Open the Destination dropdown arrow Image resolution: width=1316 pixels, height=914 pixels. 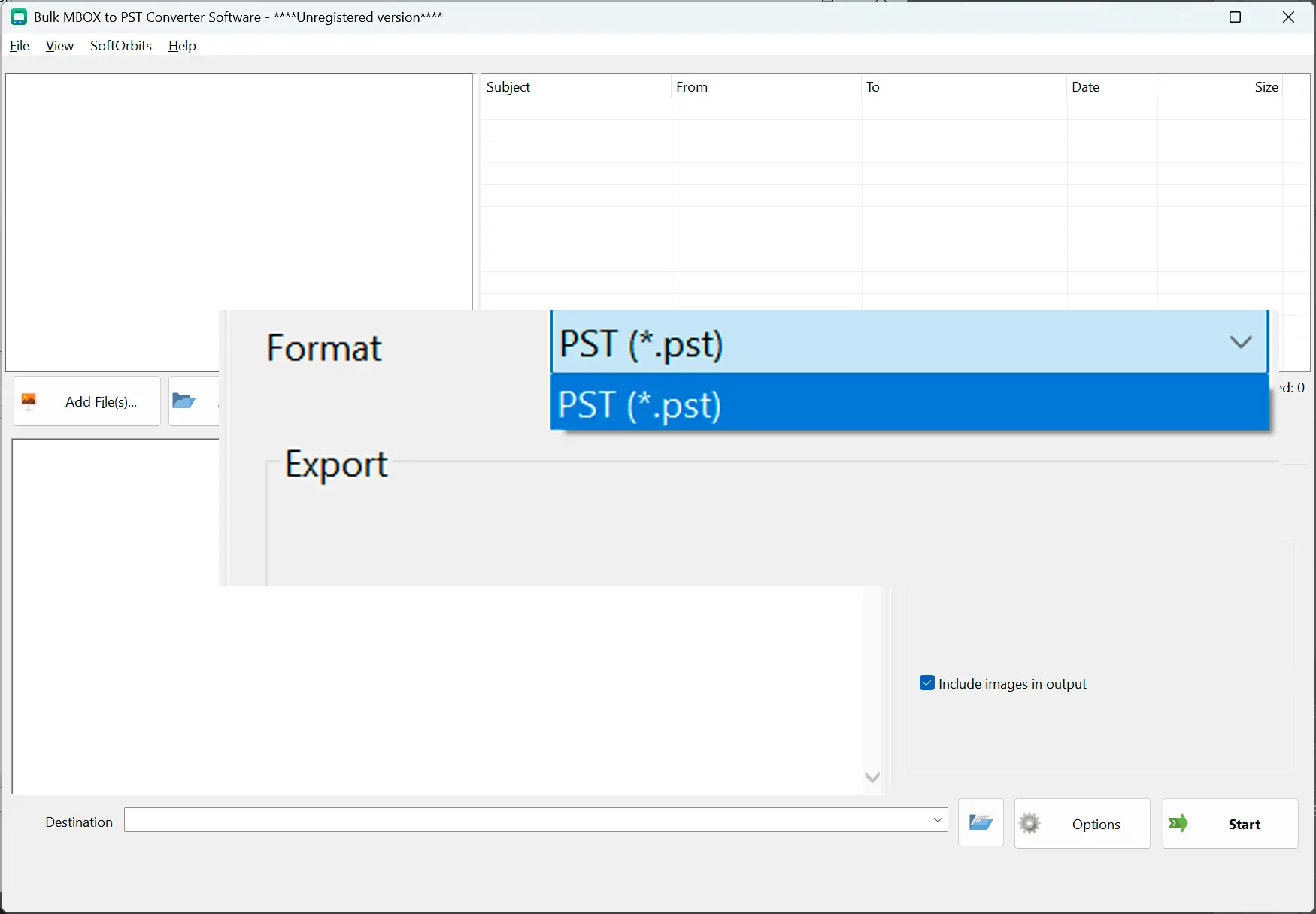(x=938, y=820)
